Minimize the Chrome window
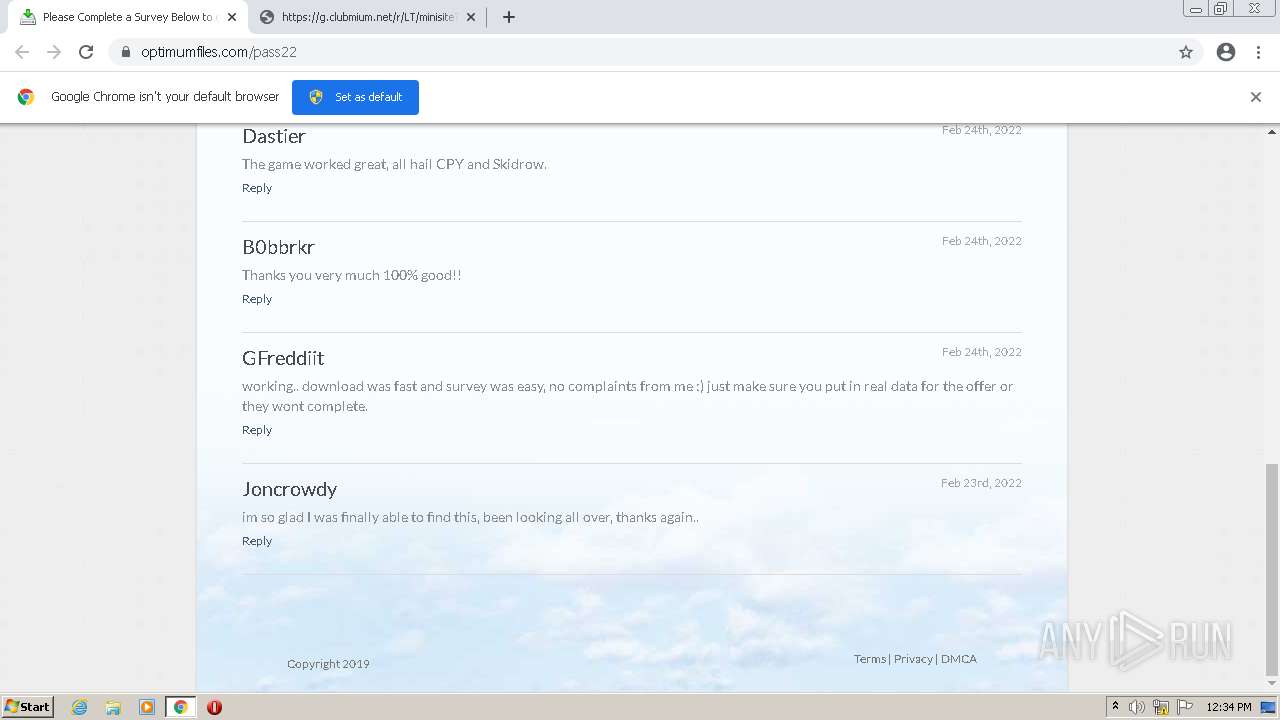Viewport: 1280px width, 720px height. coord(1195,9)
